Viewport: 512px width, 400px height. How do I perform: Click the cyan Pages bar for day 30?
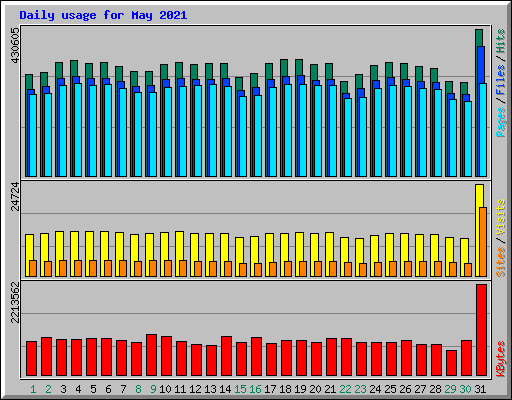pos(468,139)
